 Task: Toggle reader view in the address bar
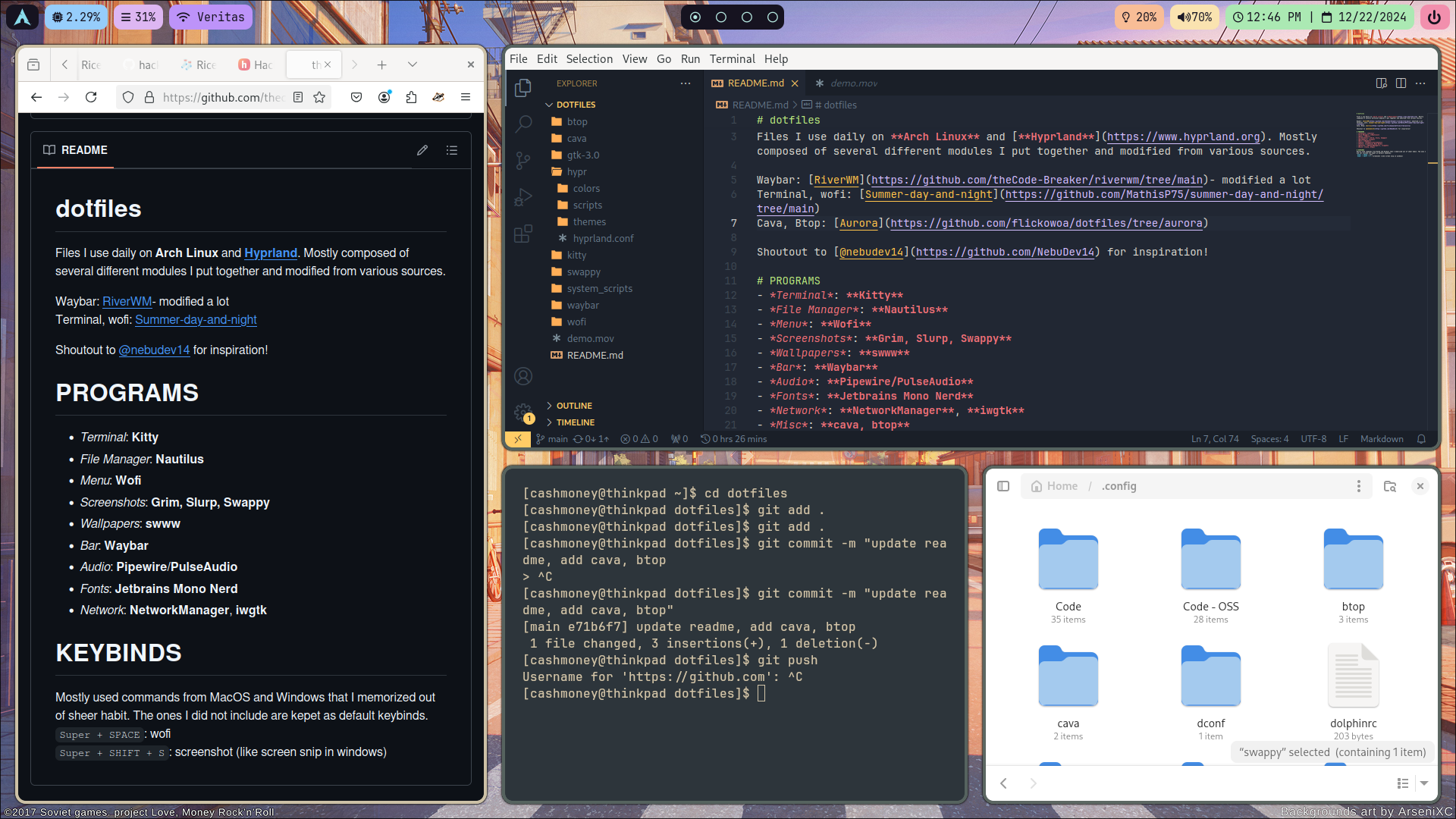pos(298,97)
